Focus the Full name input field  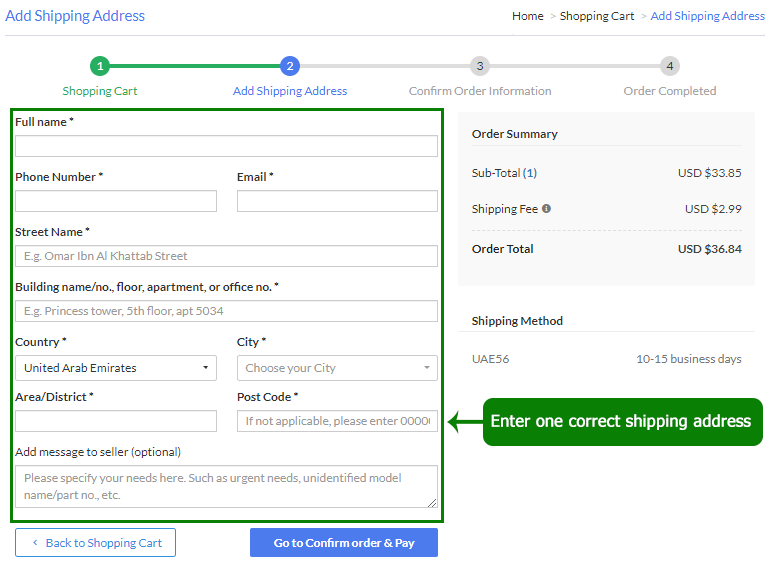(x=226, y=146)
